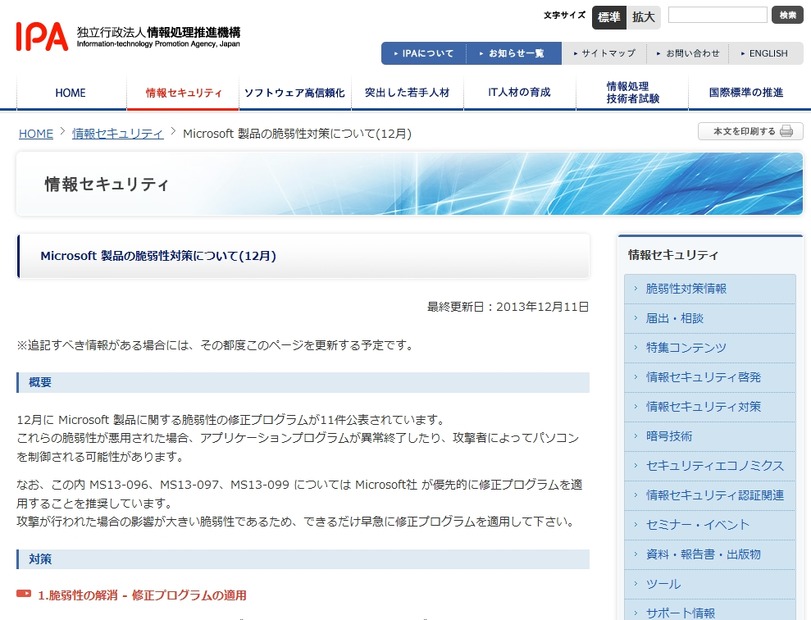Viewport: 811px width, 620px height.
Task: Click the 検索 search button
Action: 788,15
